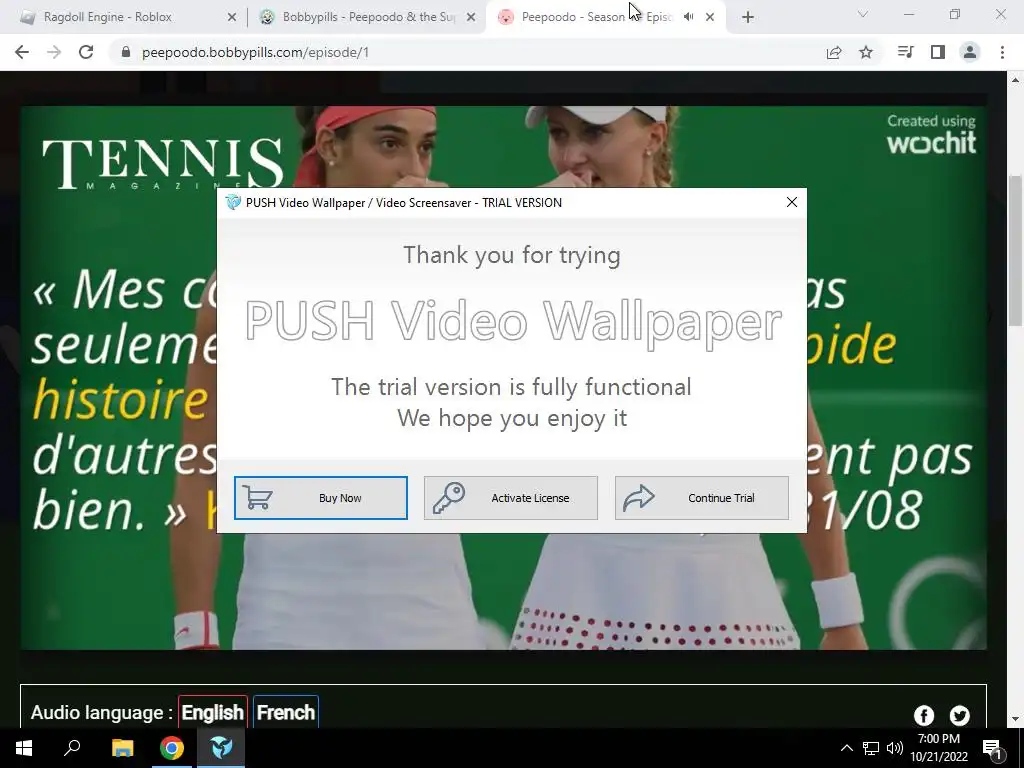
Task: Click the address bar URL
Action: click(x=255, y=52)
